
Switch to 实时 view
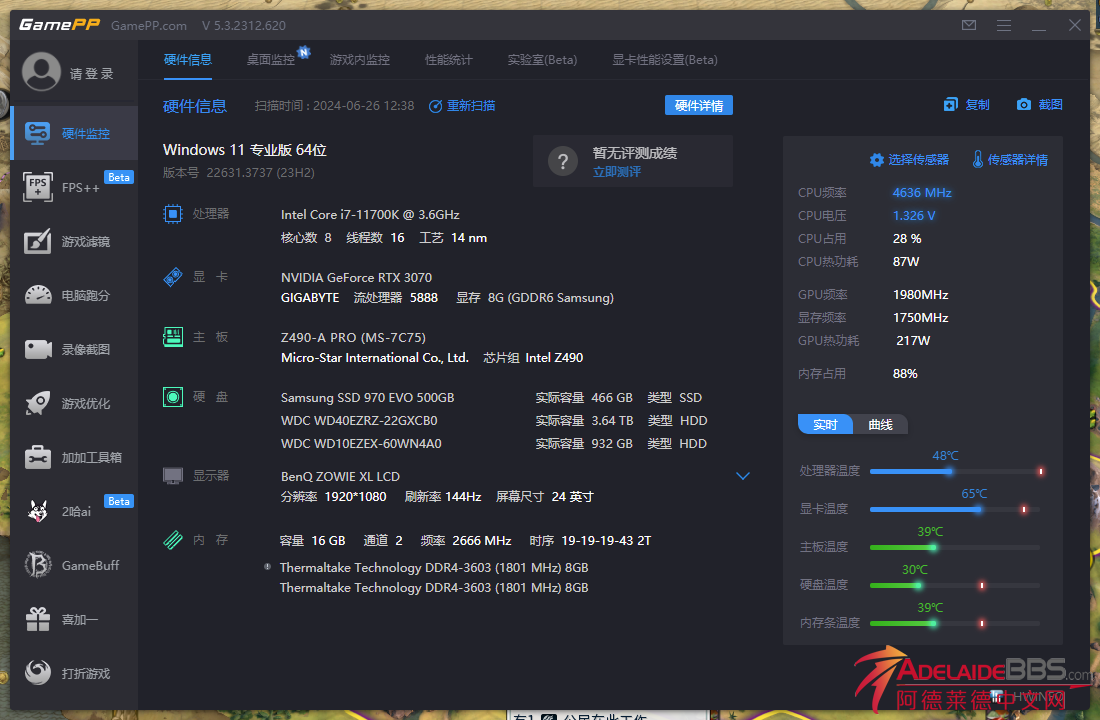[825, 425]
